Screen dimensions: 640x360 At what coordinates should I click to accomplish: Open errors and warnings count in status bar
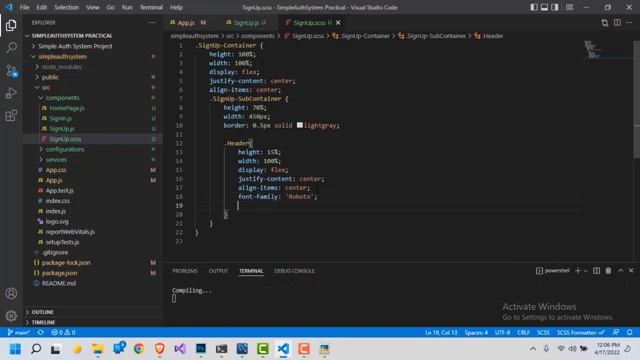coord(63,332)
